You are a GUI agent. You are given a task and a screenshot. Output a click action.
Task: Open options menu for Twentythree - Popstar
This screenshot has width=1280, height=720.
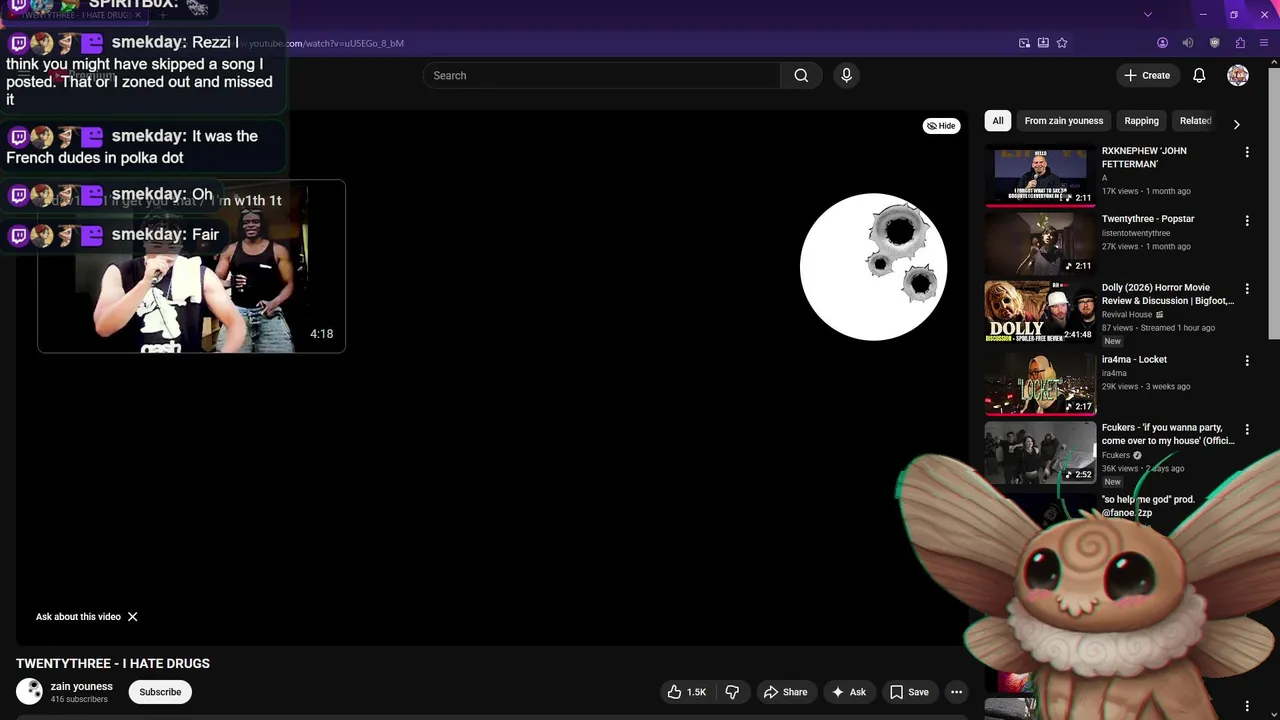(1247, 220)
